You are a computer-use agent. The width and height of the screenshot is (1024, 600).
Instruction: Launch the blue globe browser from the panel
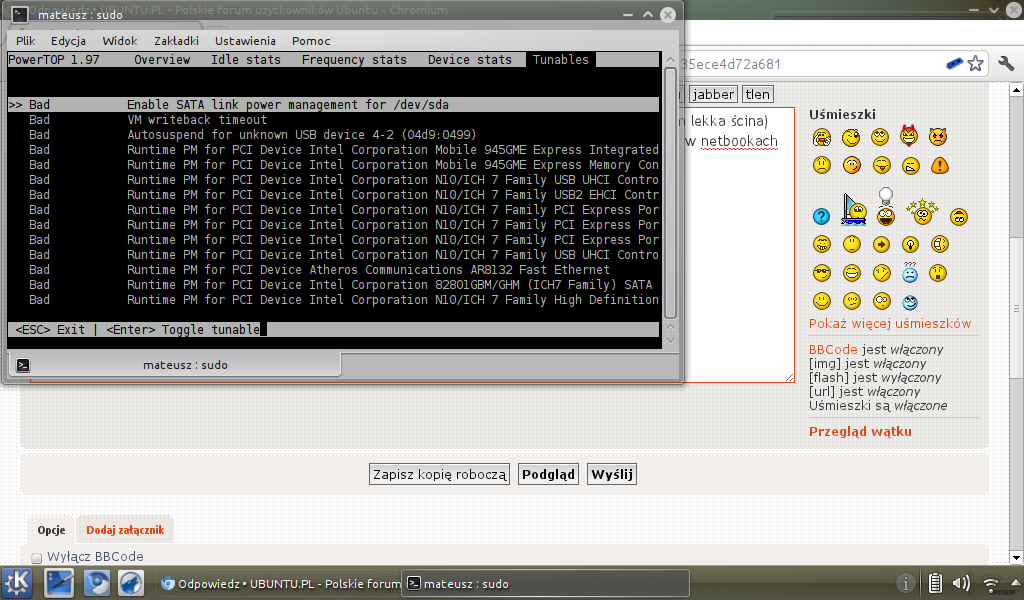coord(97,582)
